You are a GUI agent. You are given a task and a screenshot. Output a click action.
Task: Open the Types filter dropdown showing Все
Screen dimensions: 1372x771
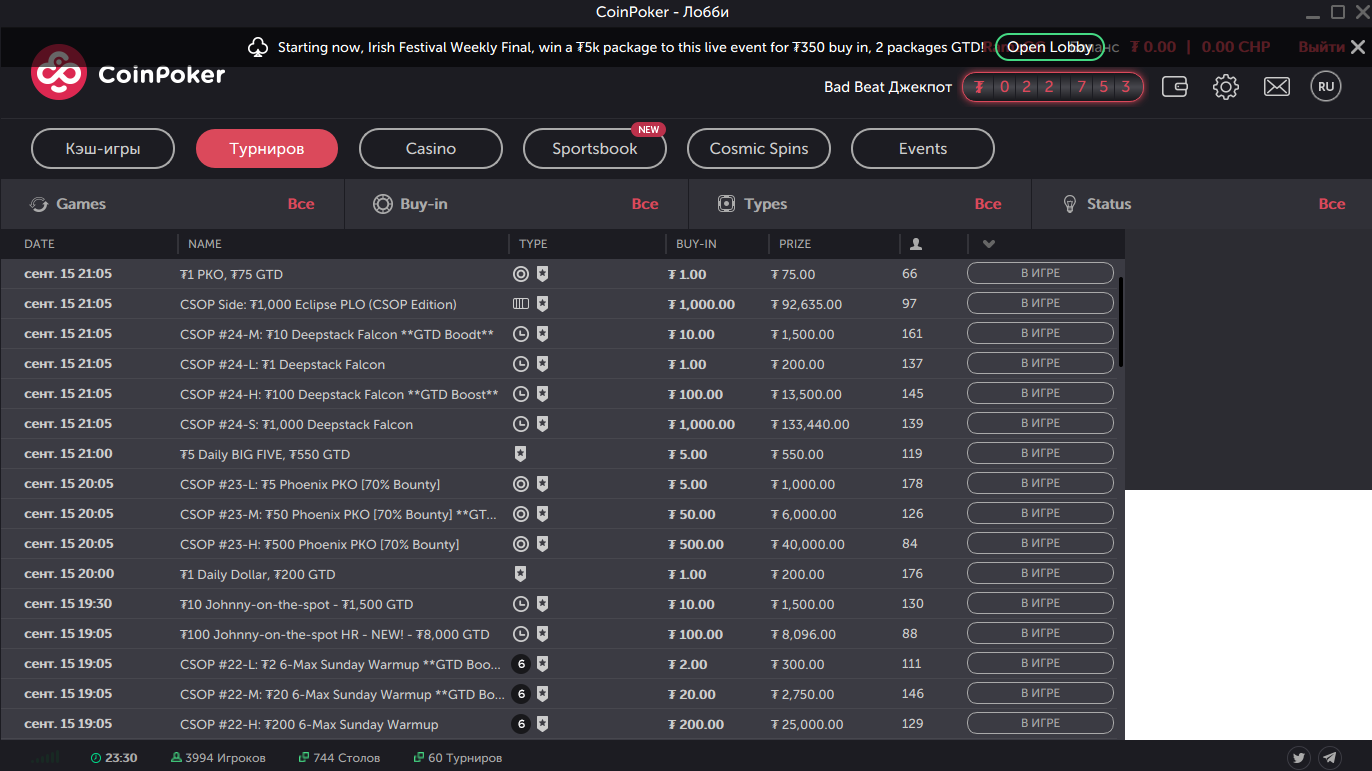coord(988,204)
